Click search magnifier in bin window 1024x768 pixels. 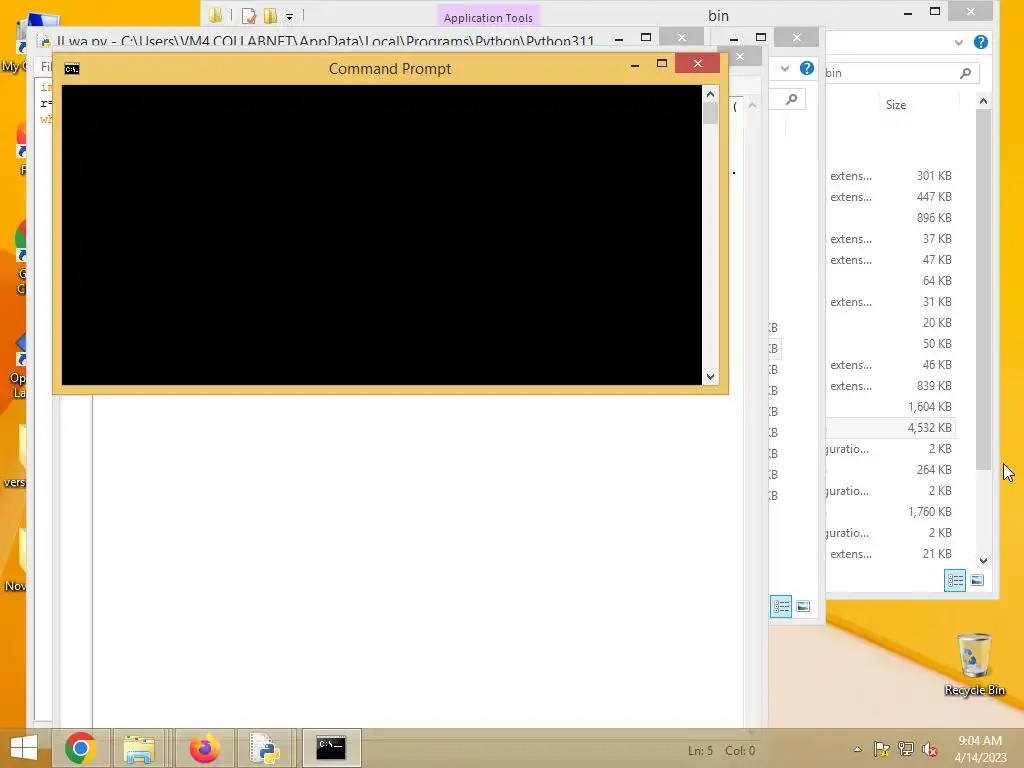click(965, 73)
